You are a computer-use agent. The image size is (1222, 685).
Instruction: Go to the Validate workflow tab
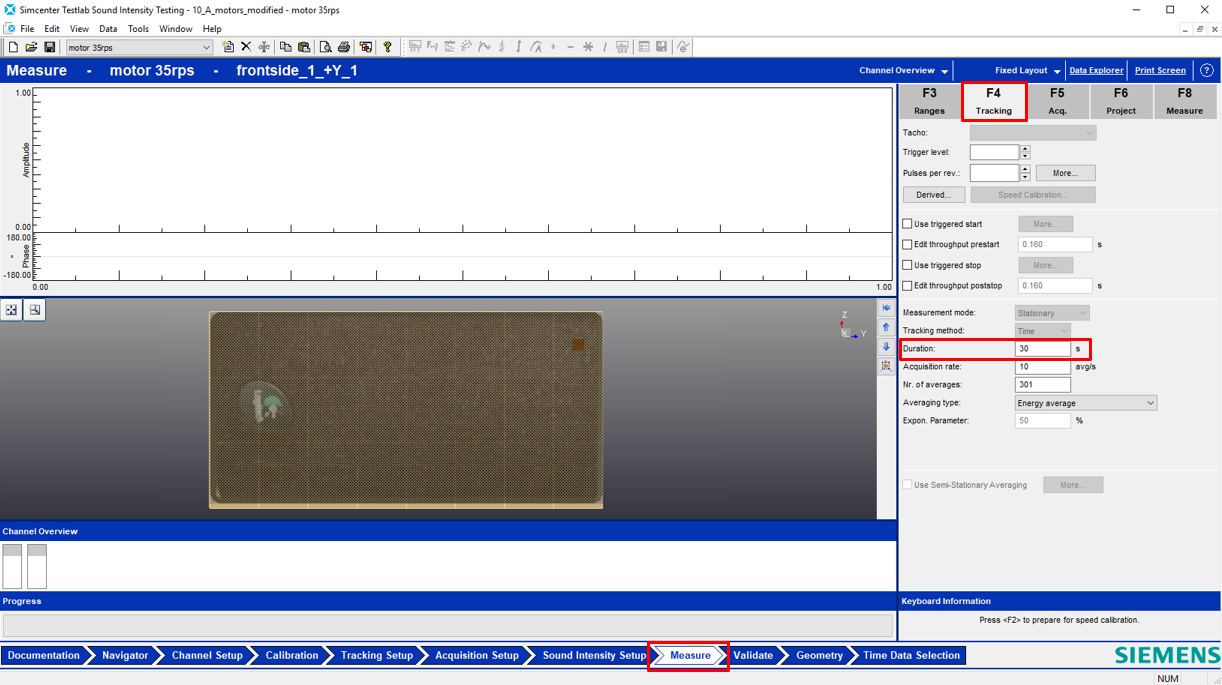point(752,656)
